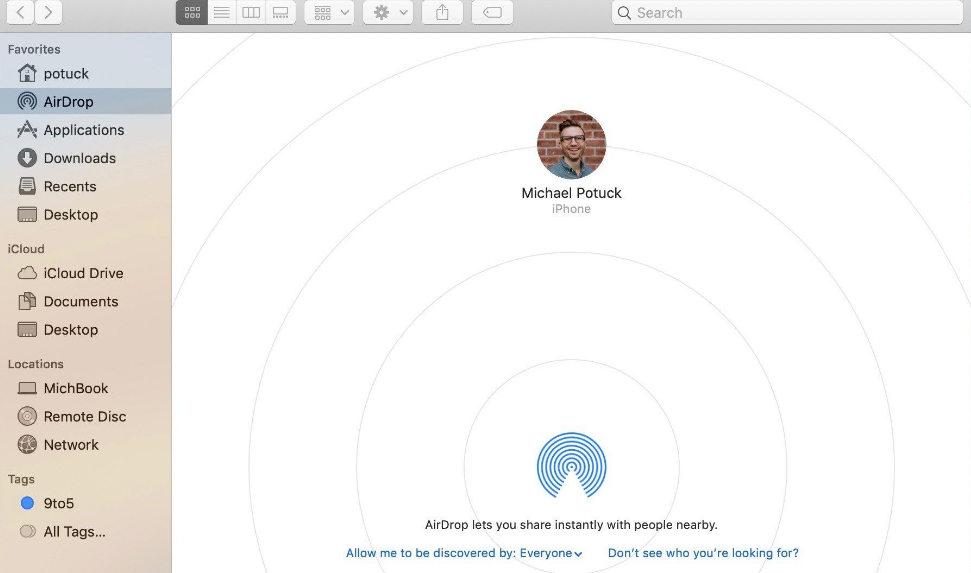Click the large blue AirDrop icon
Screen dimensions: 971x573
pyautogui.click(x=571, y=465)
